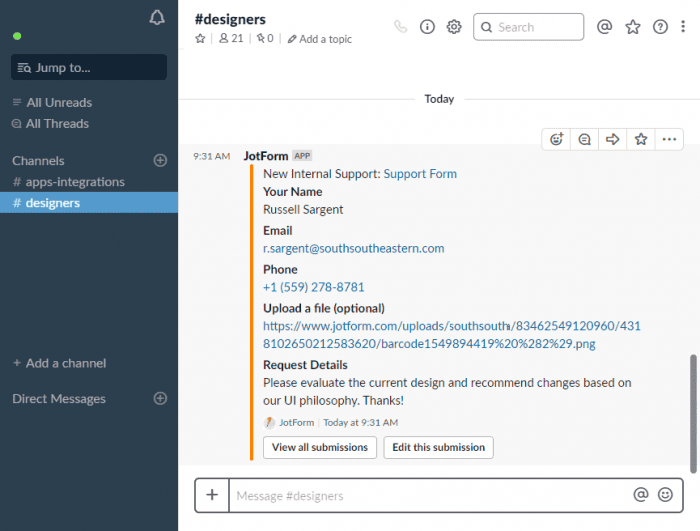The height and width of the screenshot is (531, 700).
Task: Open starred items in header
Action: (632, 27)
